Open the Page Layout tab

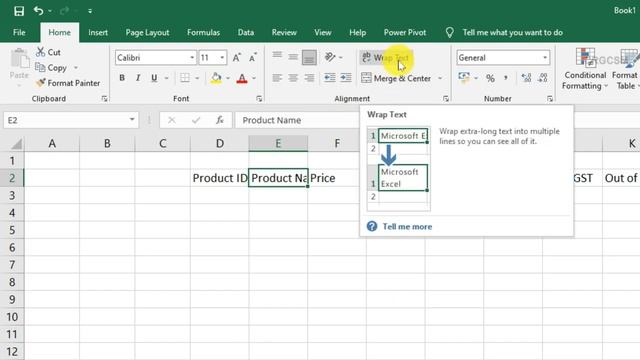147,33
